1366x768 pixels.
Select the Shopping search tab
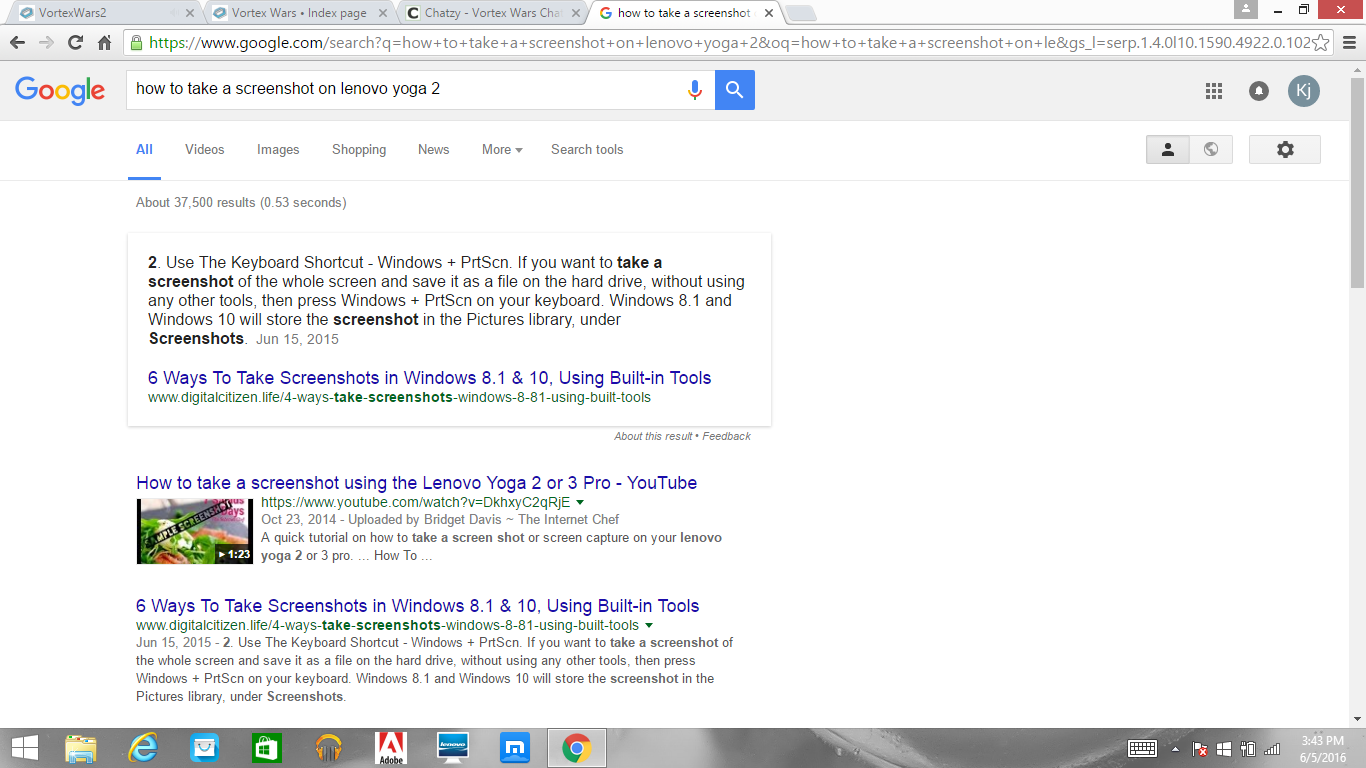pos(359,149)
